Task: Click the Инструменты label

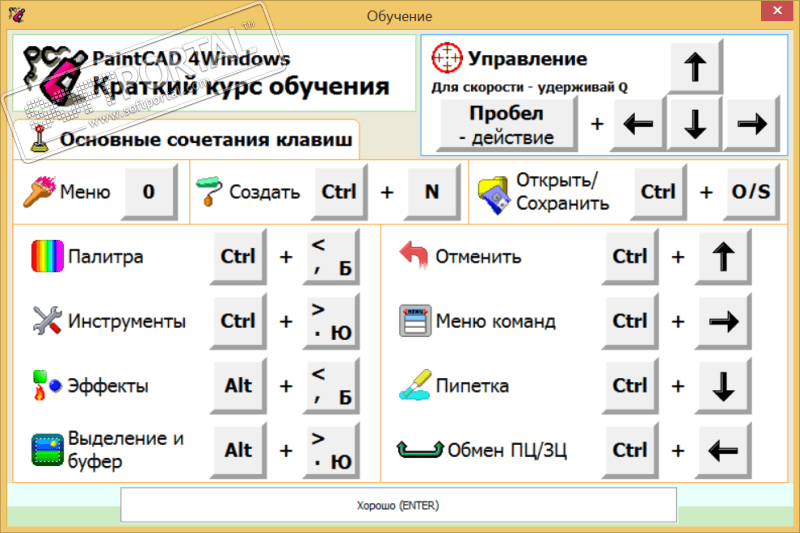Action: click(127, 321)
